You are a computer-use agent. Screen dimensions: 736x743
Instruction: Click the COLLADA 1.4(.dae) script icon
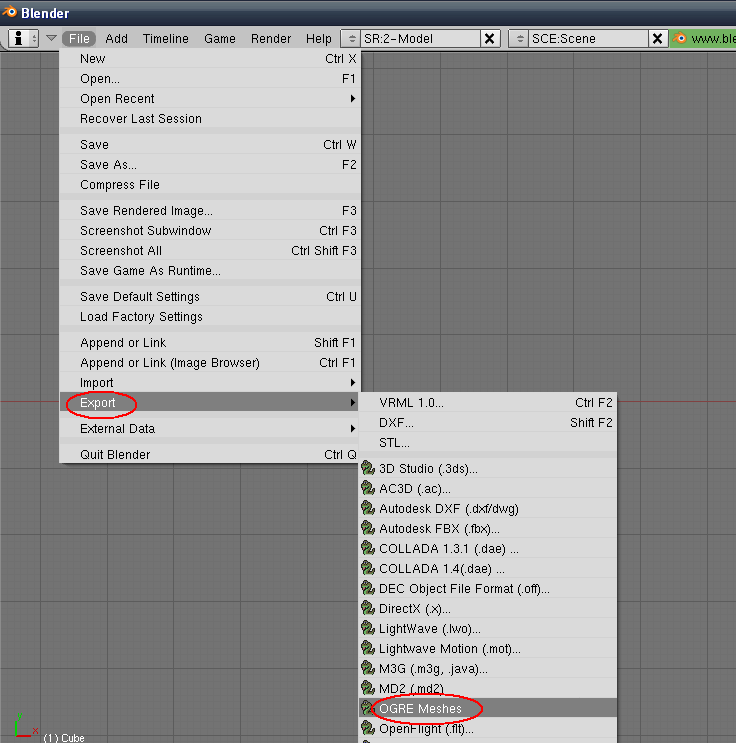tap(368, 568)
